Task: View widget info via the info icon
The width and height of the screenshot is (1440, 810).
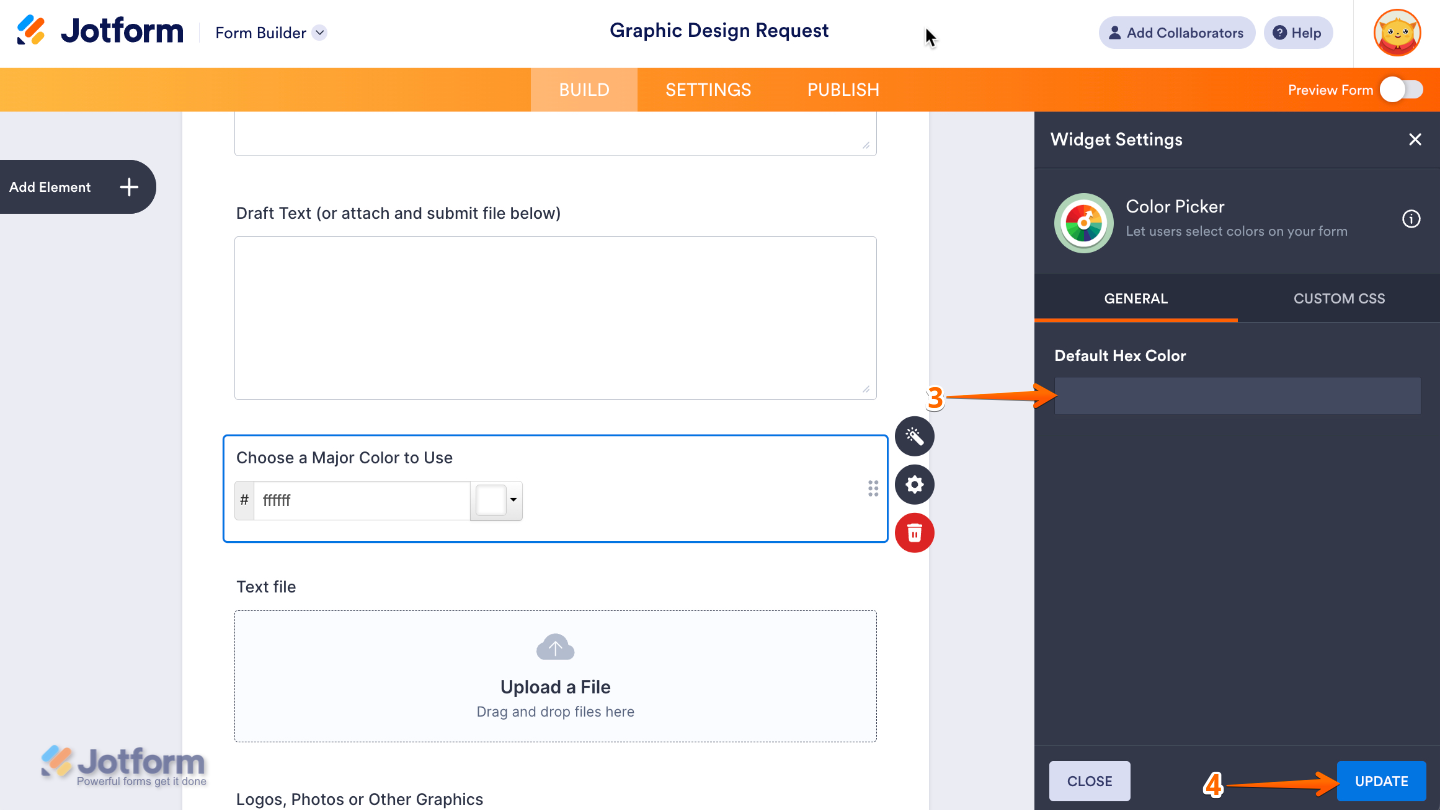Action: [1411, 218]
